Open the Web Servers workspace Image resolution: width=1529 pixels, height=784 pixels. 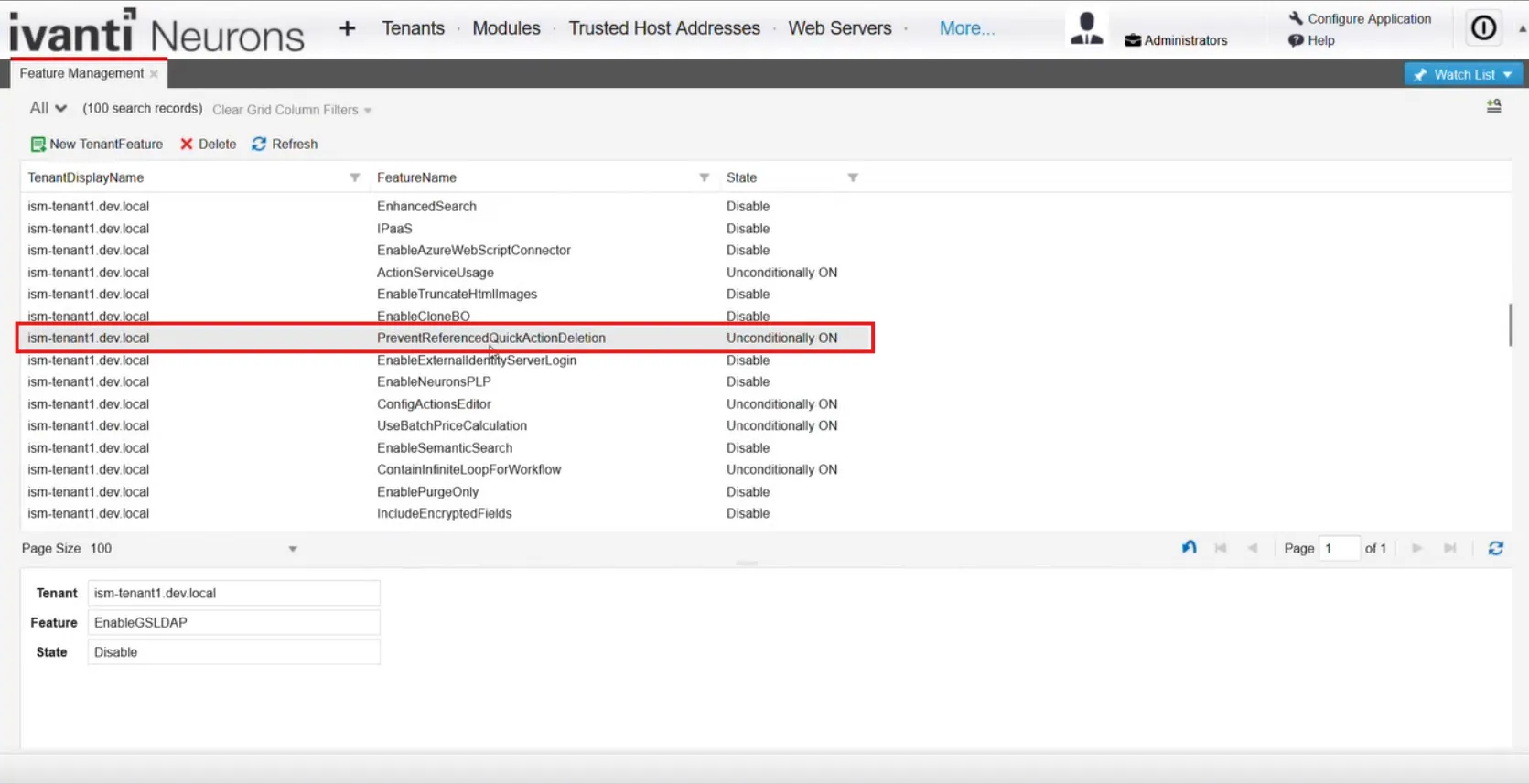point(840,28)
